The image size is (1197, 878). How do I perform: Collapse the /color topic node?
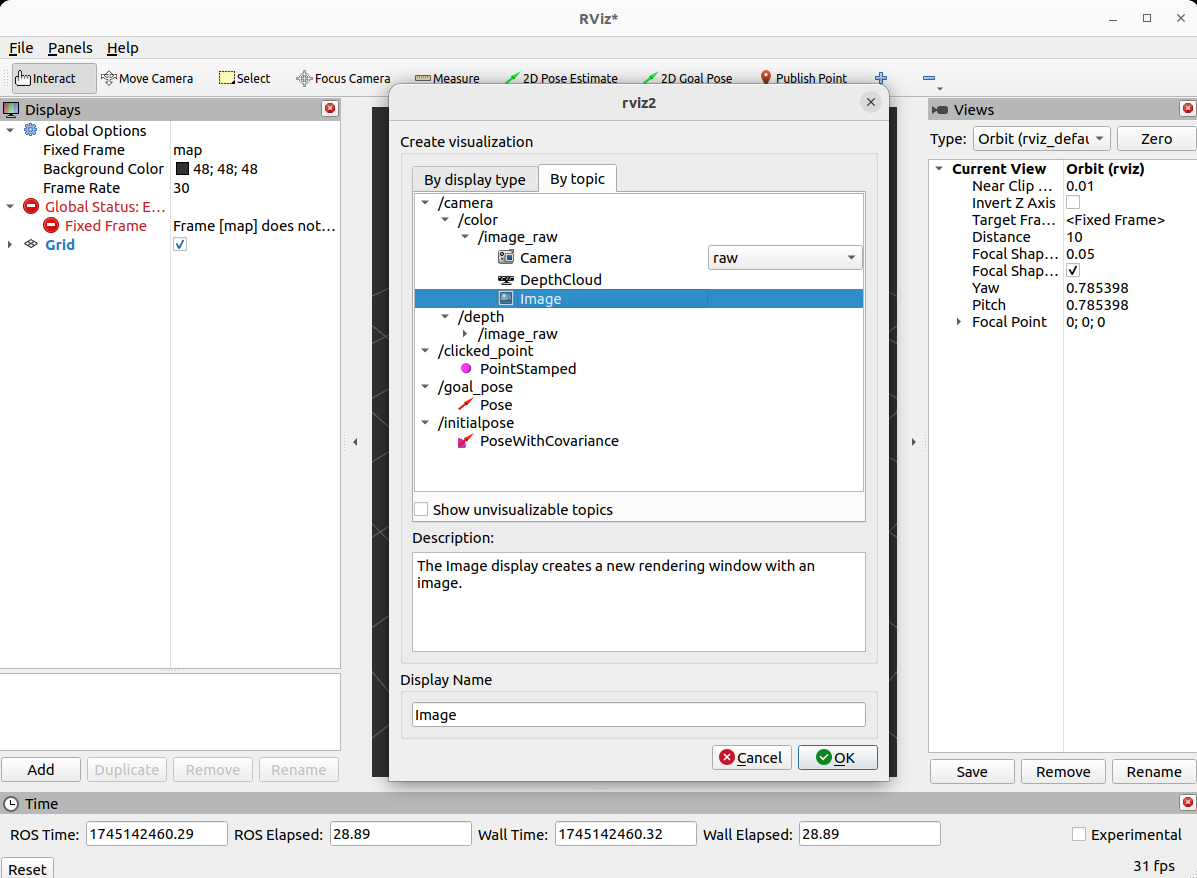tap(445, 220)
